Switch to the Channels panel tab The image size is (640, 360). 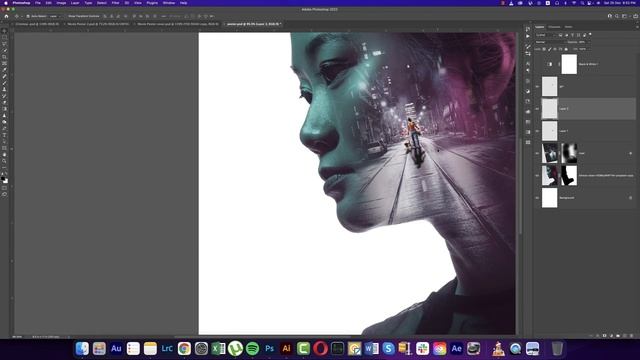coord(554,27)
